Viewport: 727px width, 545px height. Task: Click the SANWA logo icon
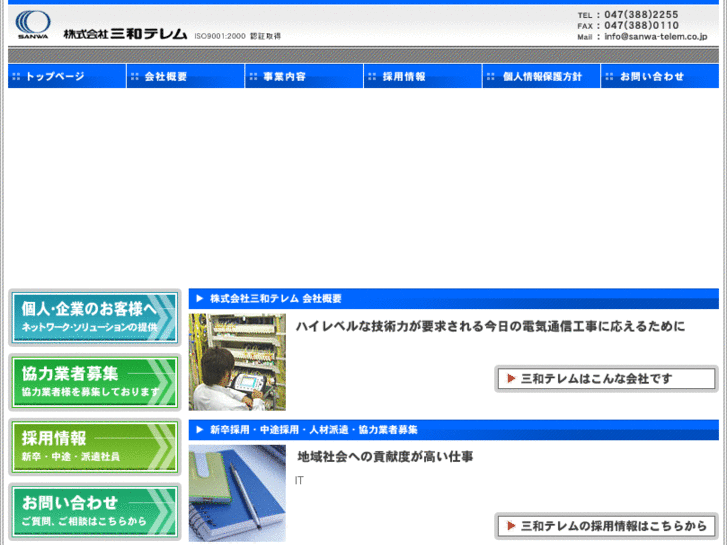tap(32, 25)
